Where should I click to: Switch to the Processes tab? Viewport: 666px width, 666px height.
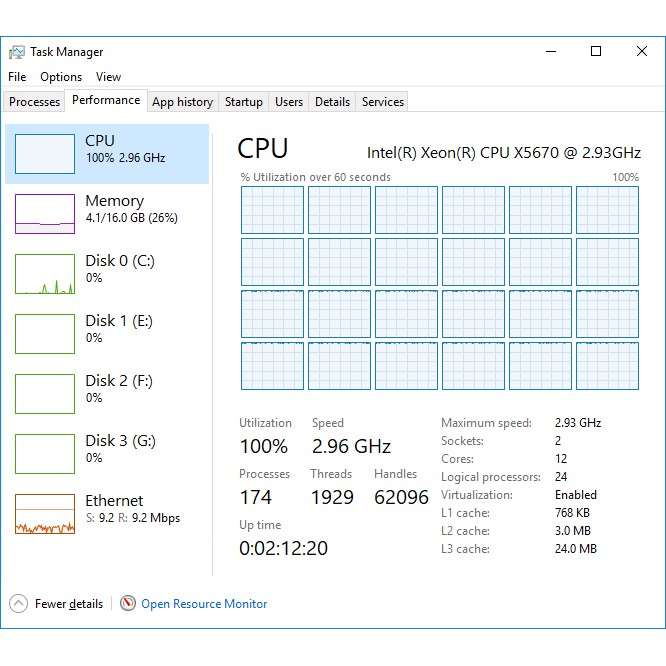tap(35, 102)
